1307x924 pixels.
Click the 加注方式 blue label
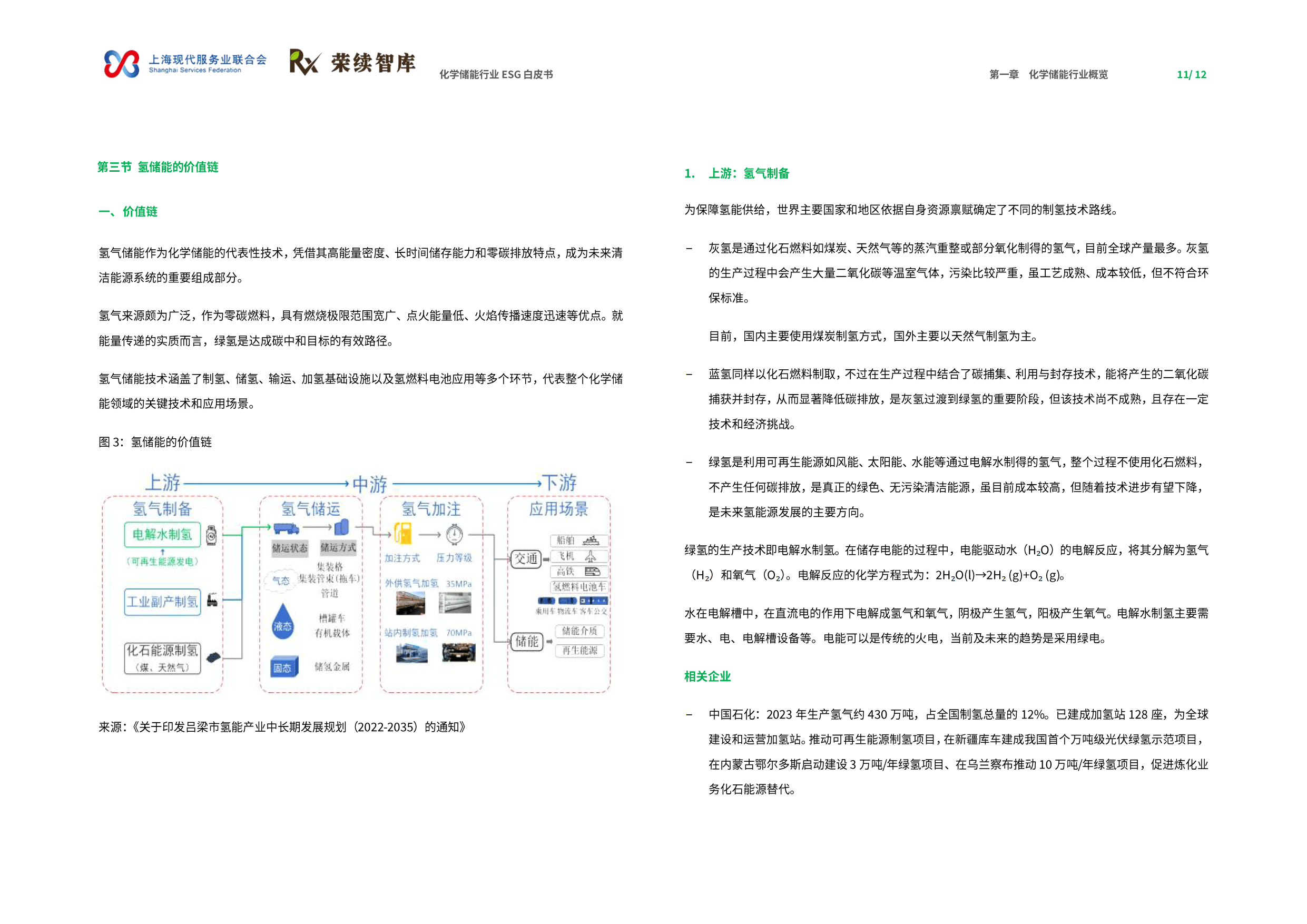click(x=402, y=558)
